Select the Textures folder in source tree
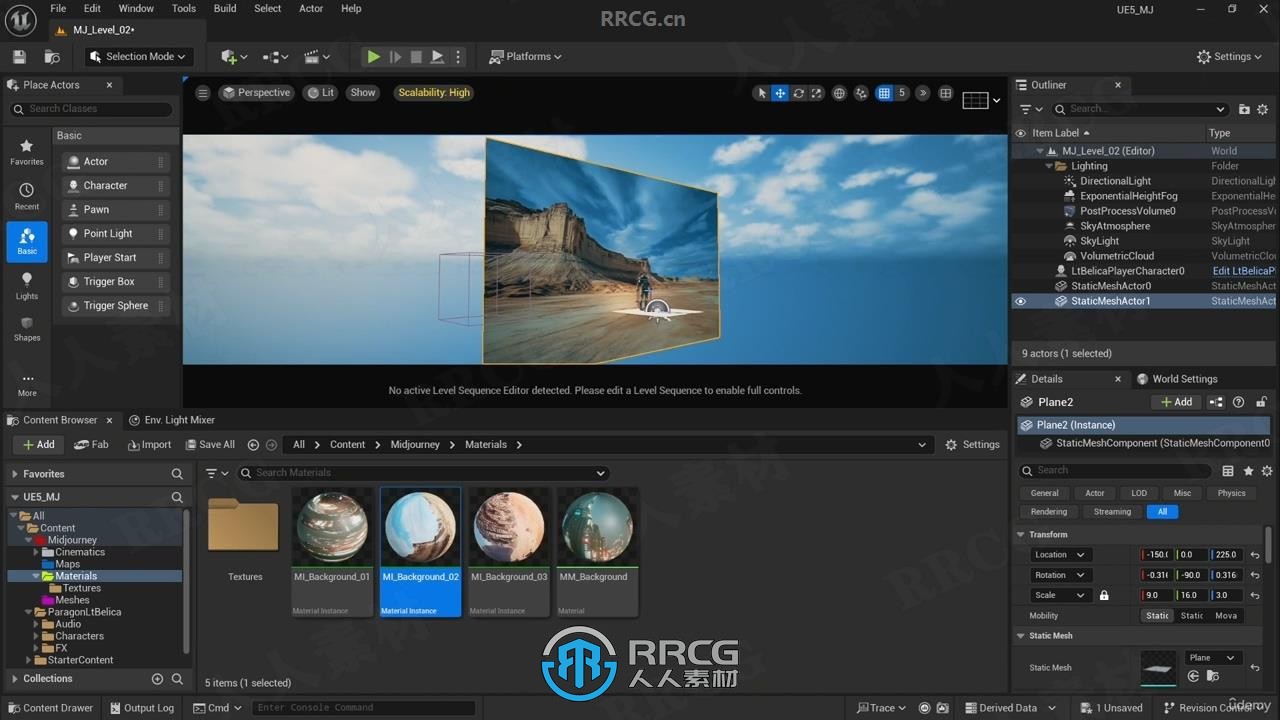Viewport: 1280px width, 720px height. click(x=82, y=588)
